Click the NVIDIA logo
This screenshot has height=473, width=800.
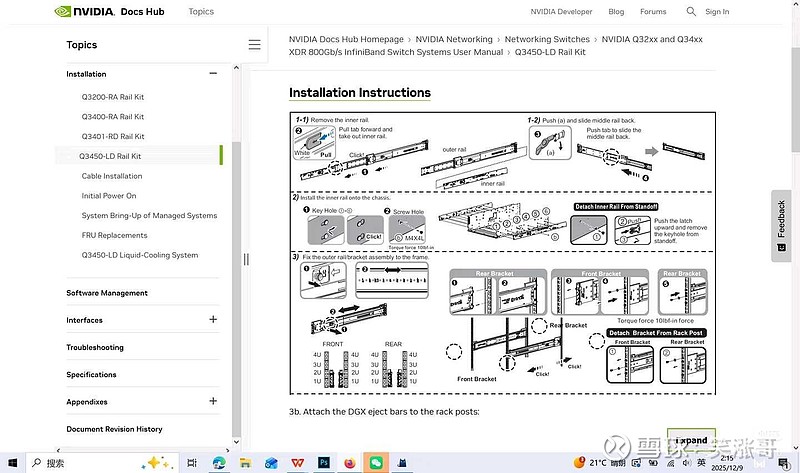point(84,11)
